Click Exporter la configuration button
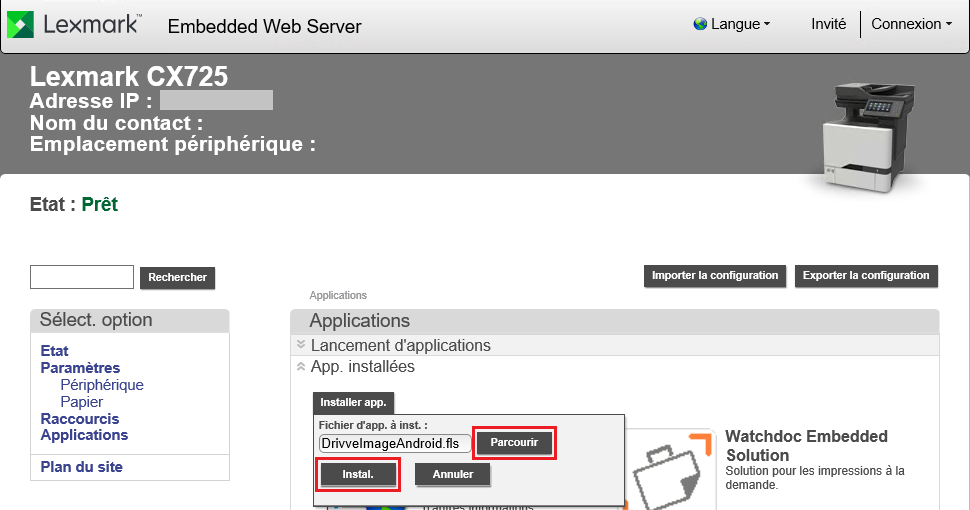 tap(866, 276)
